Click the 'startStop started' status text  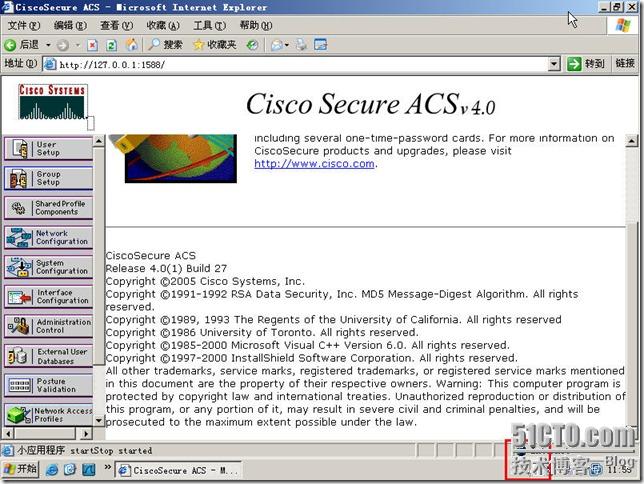(x=111, y=451)
